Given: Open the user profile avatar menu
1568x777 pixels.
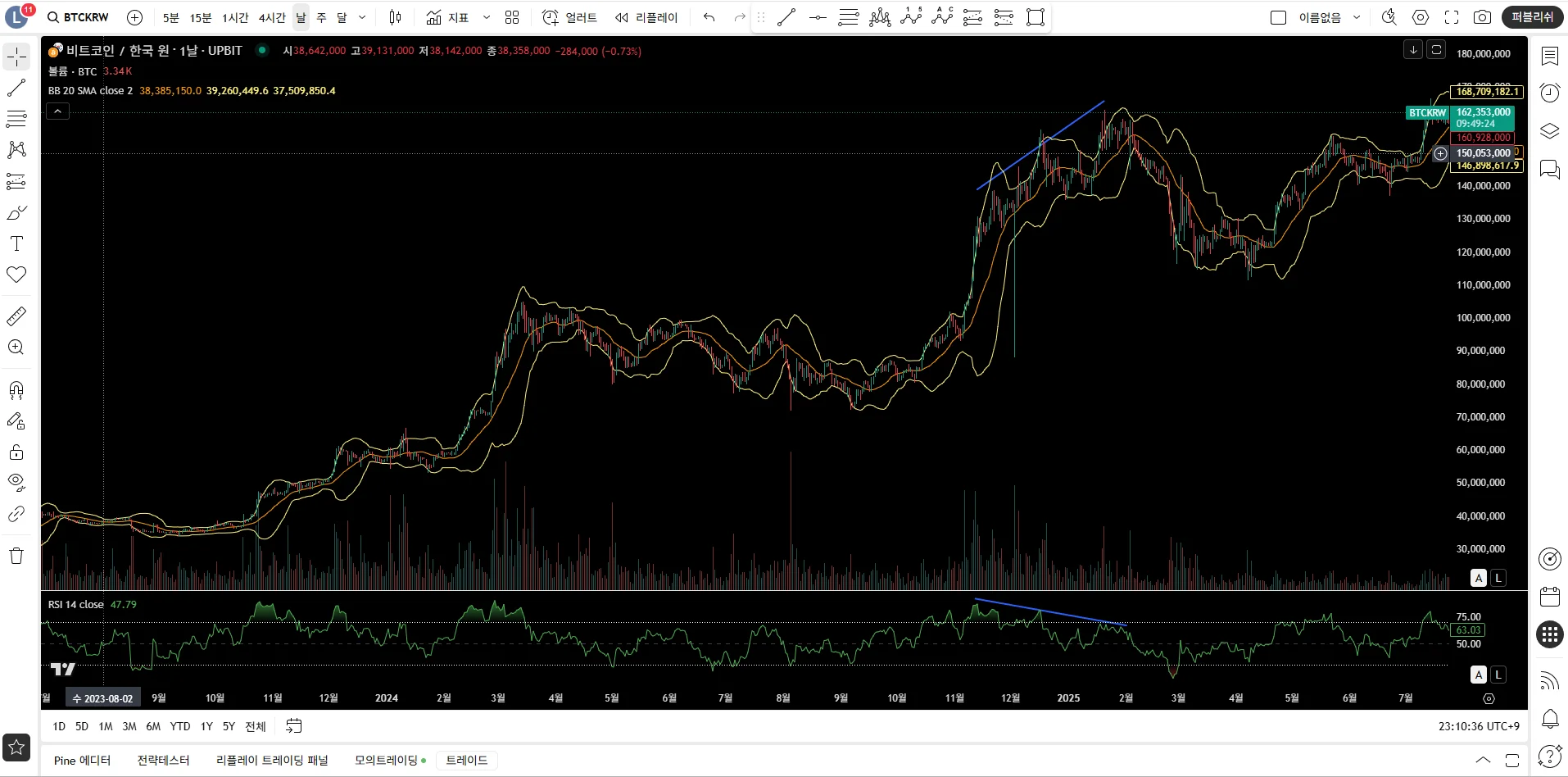Looking at the screenshot, I should [18, 16].
